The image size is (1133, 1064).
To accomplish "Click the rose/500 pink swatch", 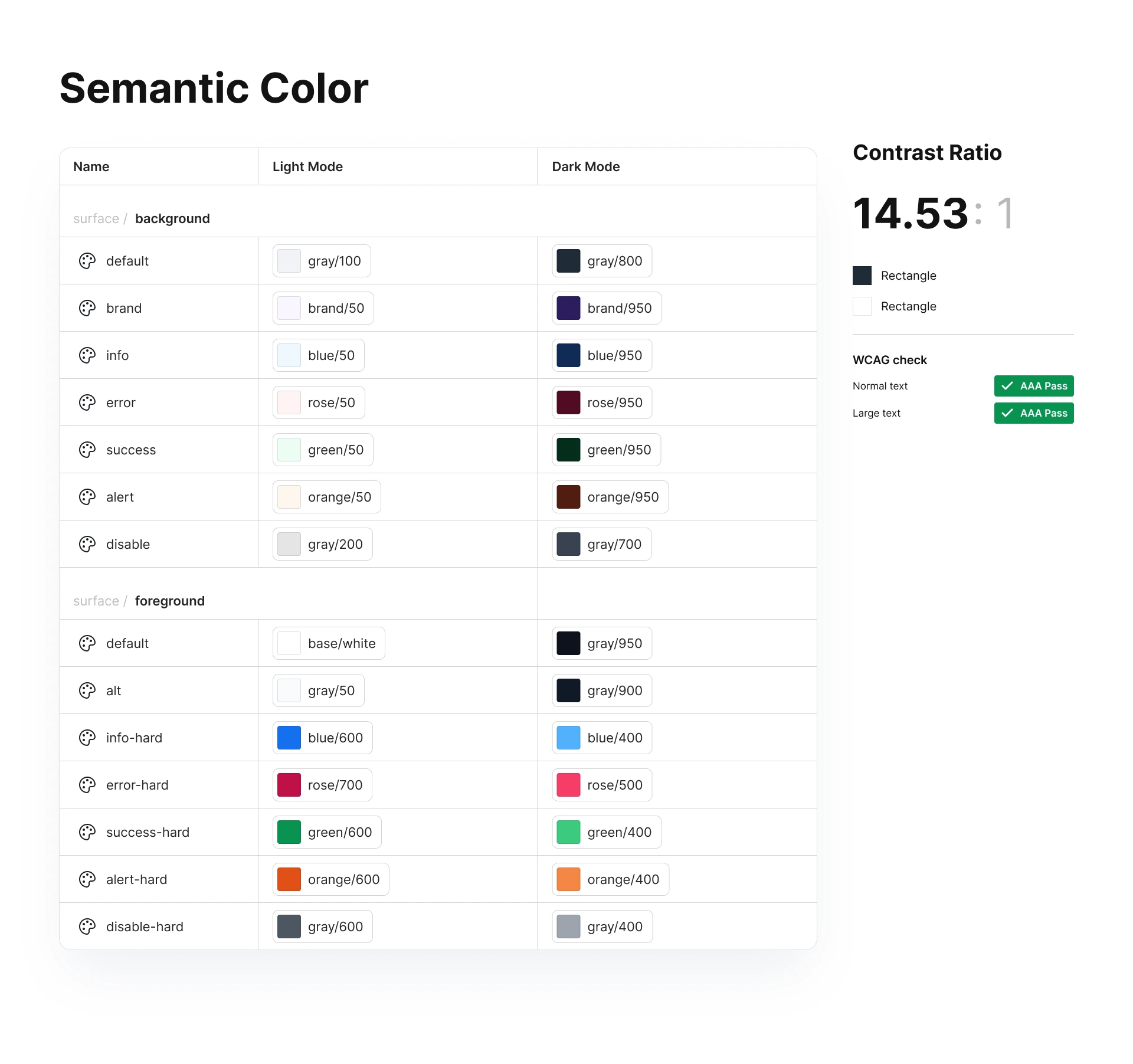I will (568, 785).
